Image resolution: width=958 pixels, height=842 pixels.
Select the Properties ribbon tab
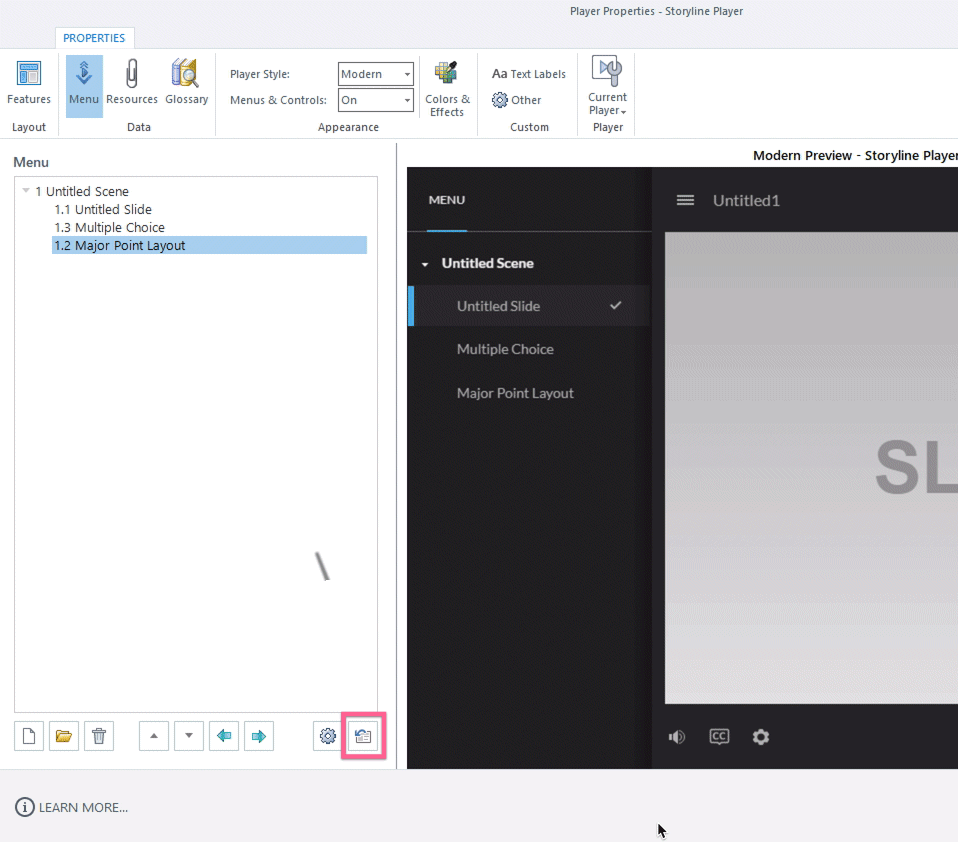[x=94, y=38]
